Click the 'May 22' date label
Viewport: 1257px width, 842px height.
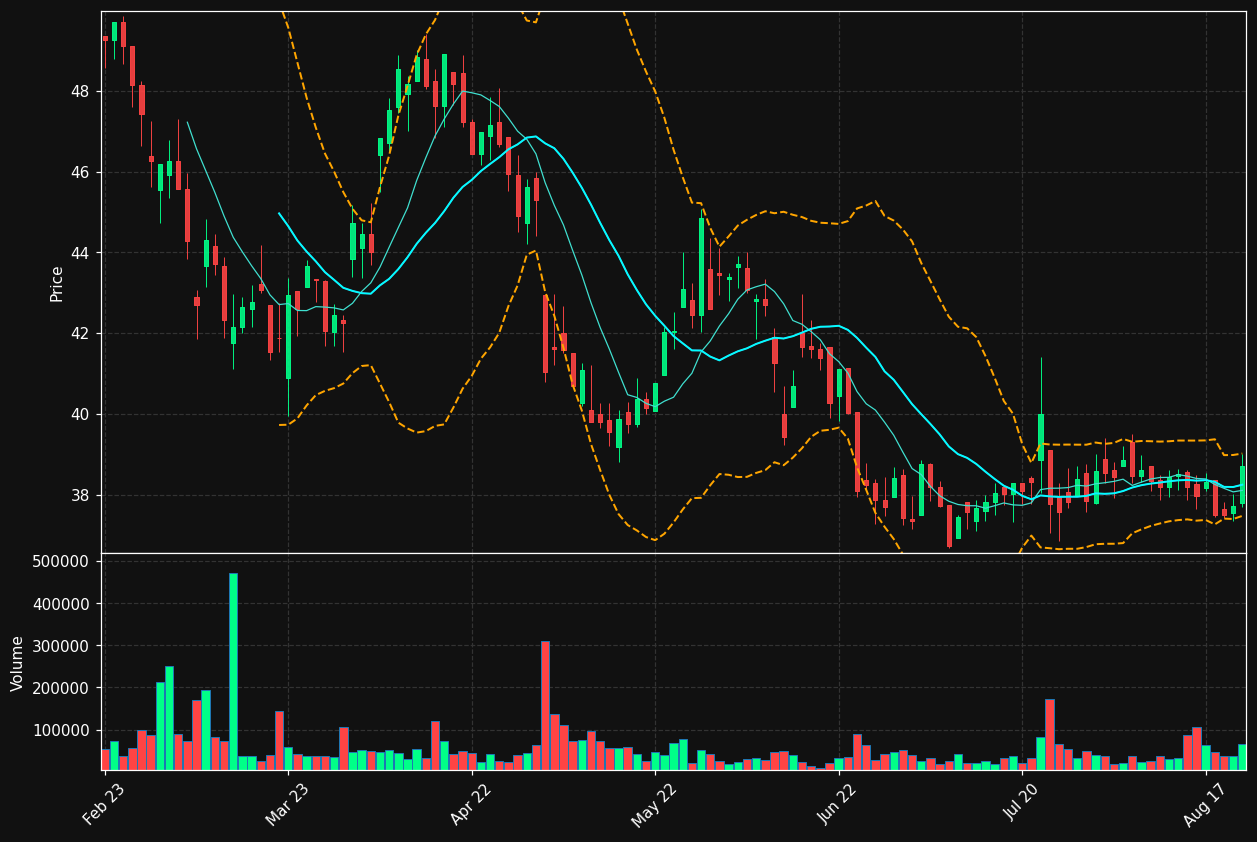pos(654,803)
